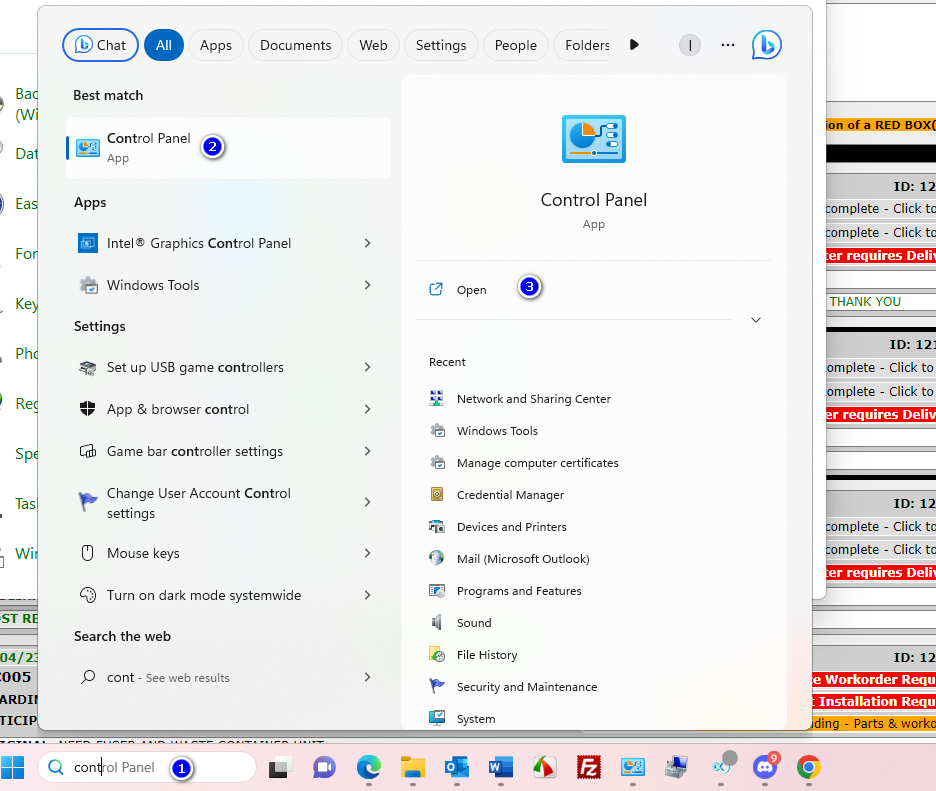Open Bing Chat icon in search bar
This screenshot has height=791, width=936.
click(x=766, y=45)
